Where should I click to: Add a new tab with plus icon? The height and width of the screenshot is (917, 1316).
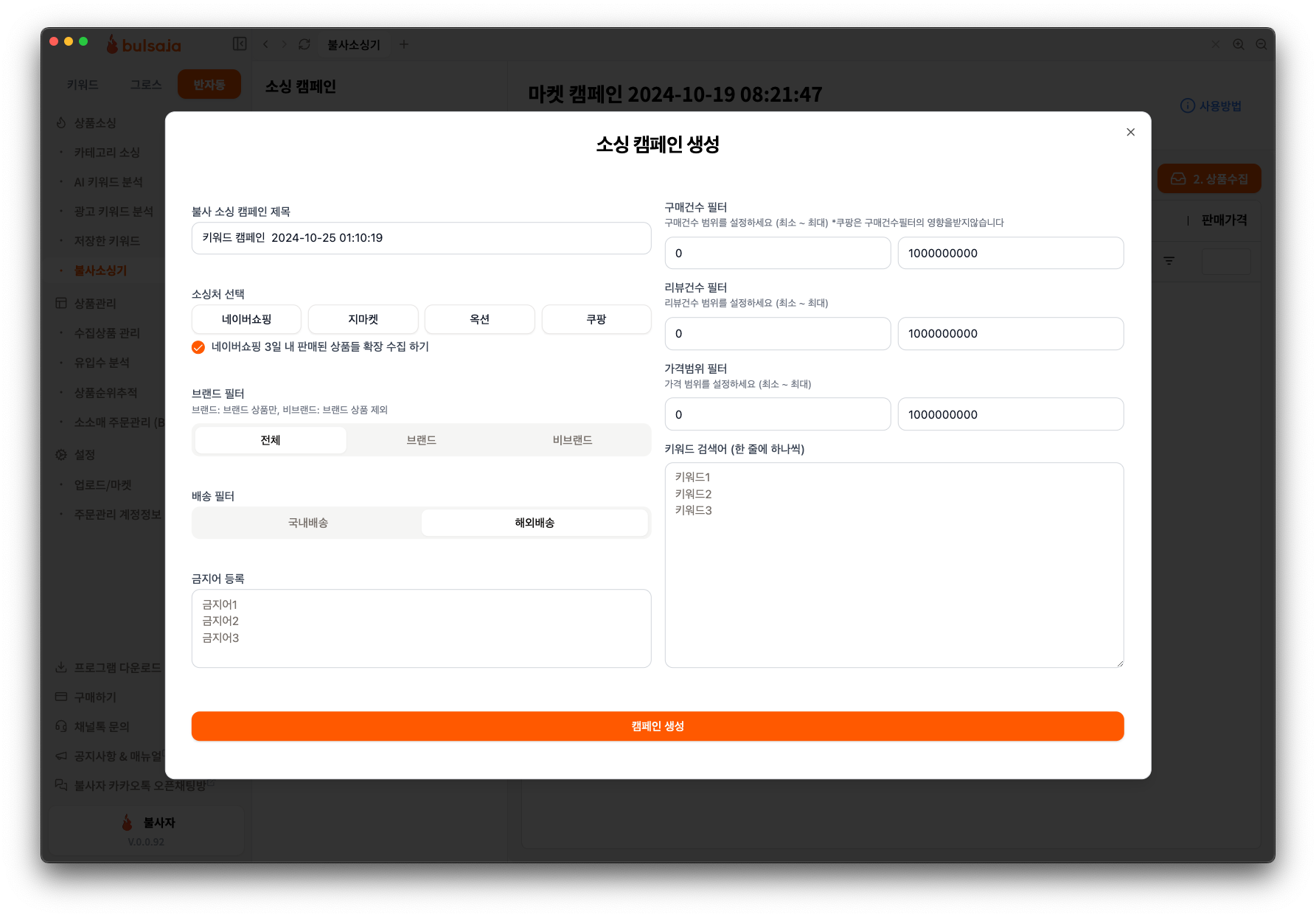tap(403, 44)
